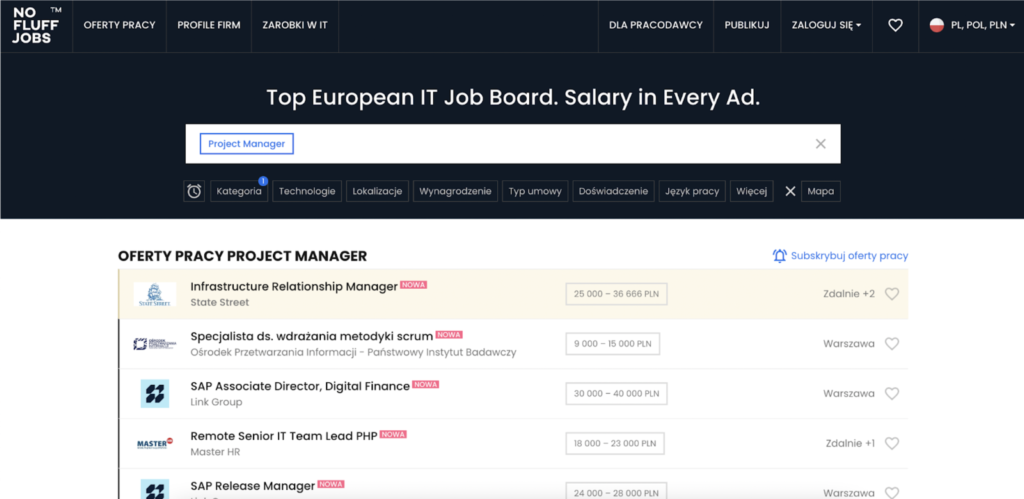Click the alarm clock filter icon

pos(194,191)
